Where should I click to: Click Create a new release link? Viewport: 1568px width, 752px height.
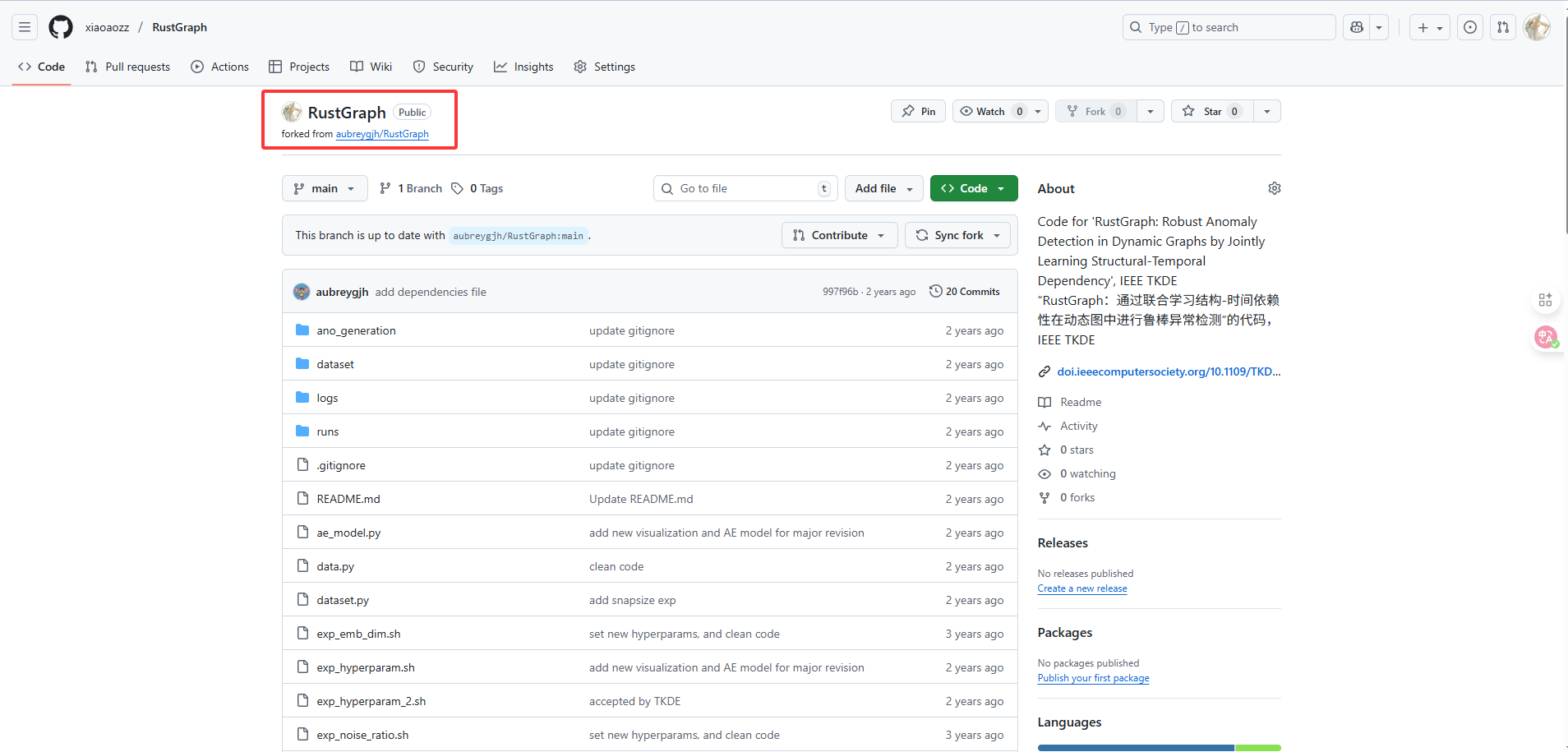coord(1082,588)
